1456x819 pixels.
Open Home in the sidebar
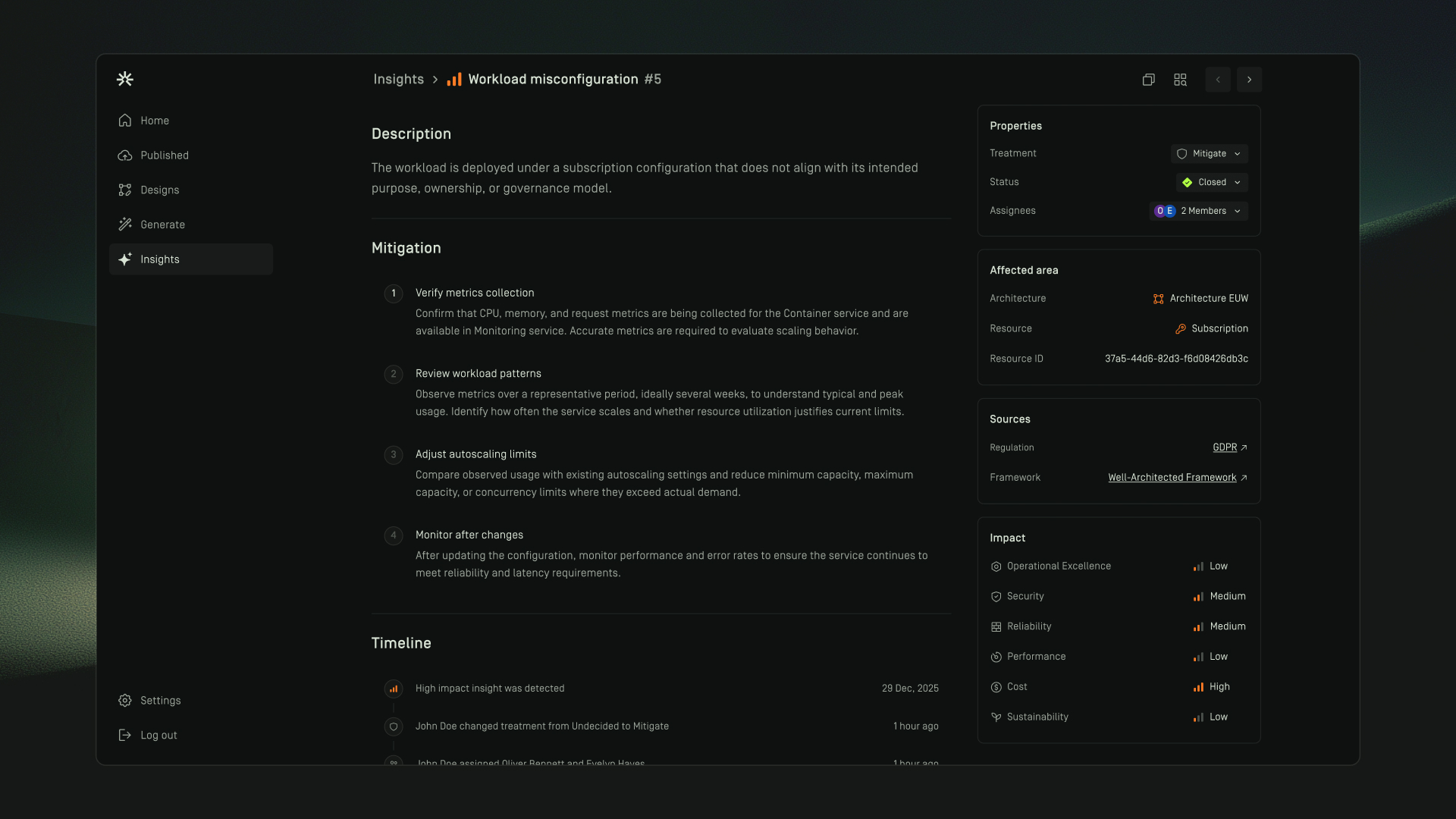click(155, 121)
